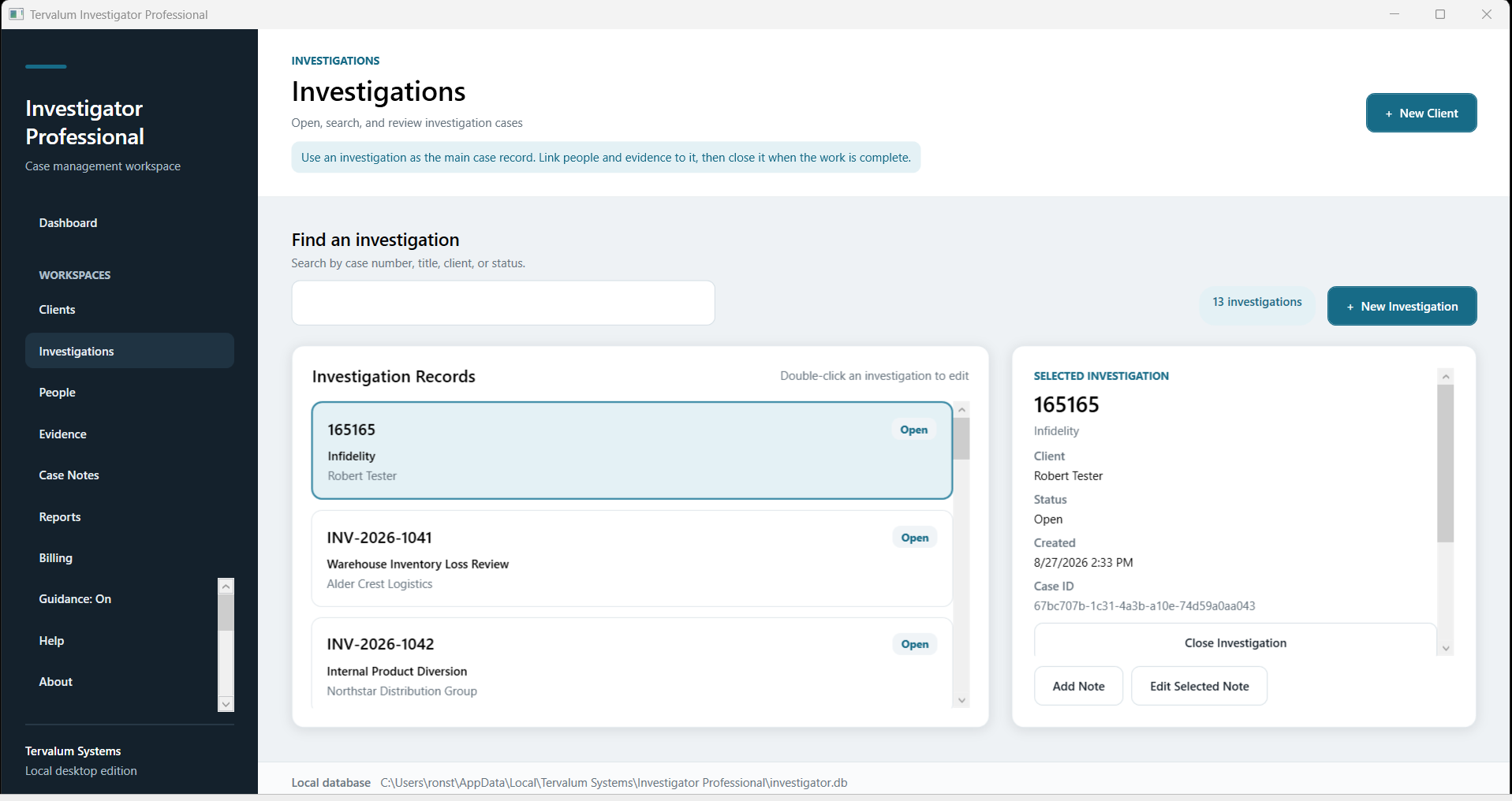Viewport: 1512px width, 801px height.
Task: Focus the investigation search field
Action: point(503,303)
